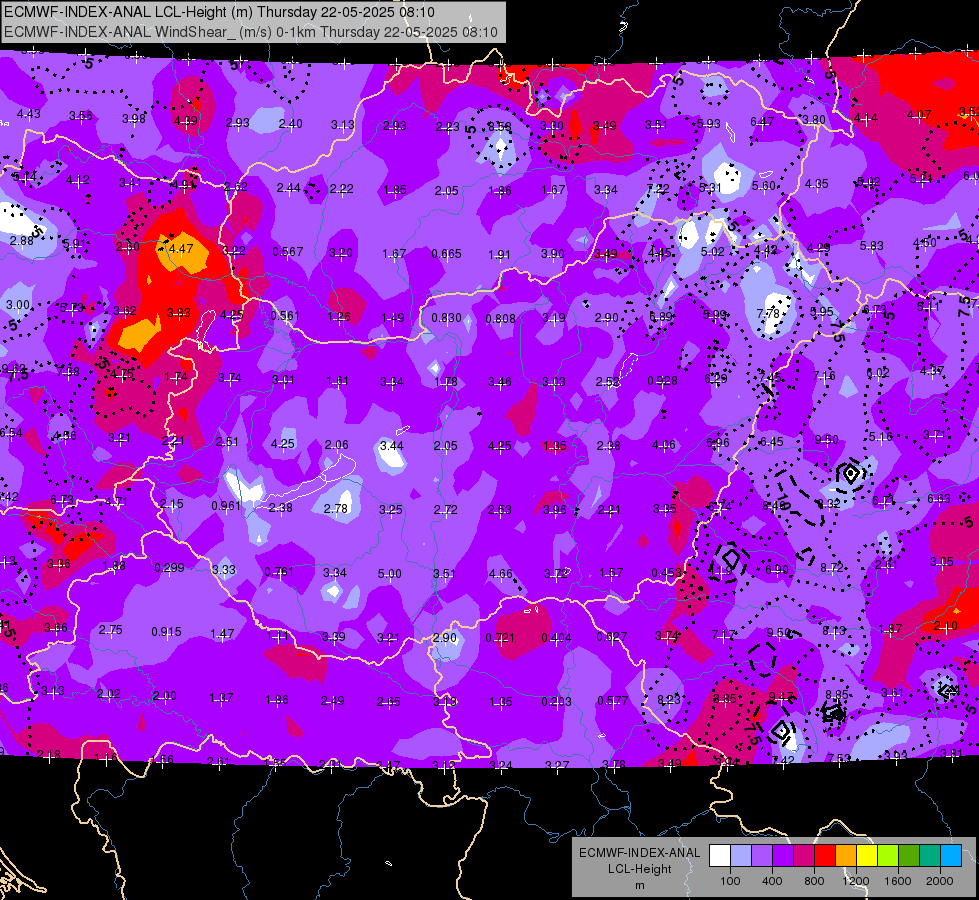Click the grid value 5.93

tap(709, 124)
